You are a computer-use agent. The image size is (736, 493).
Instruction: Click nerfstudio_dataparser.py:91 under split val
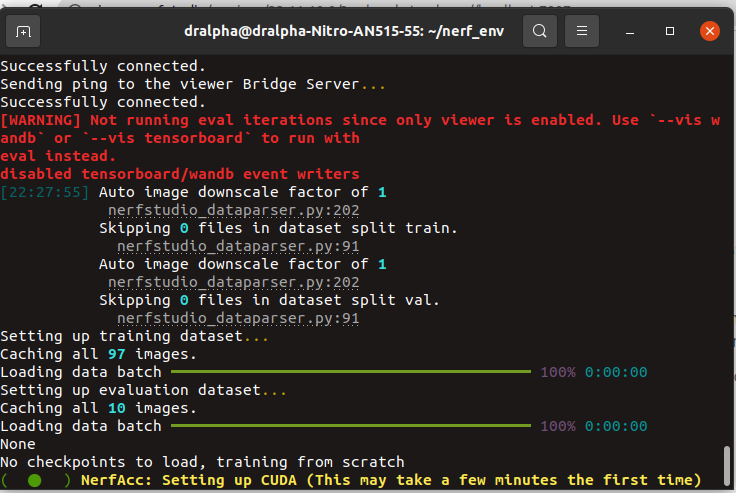[238, 318]
